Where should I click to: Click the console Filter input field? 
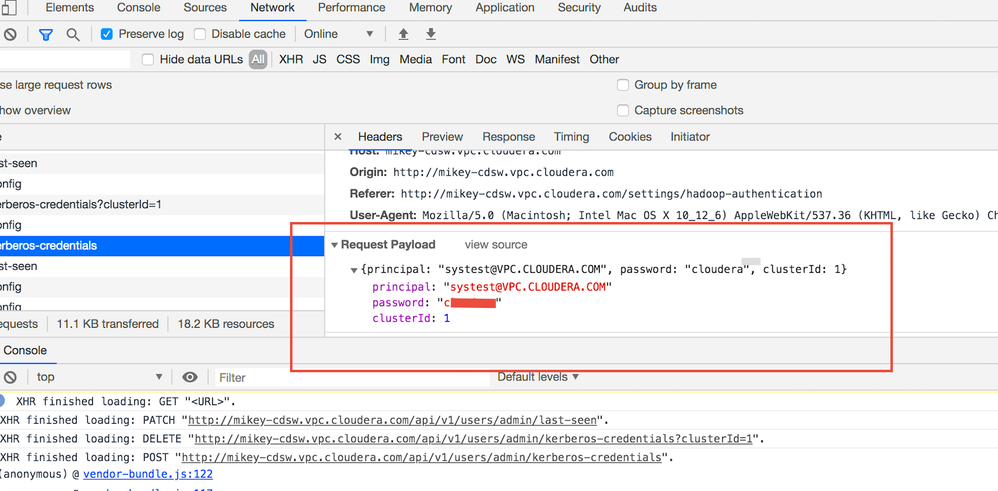pos(350,377)
